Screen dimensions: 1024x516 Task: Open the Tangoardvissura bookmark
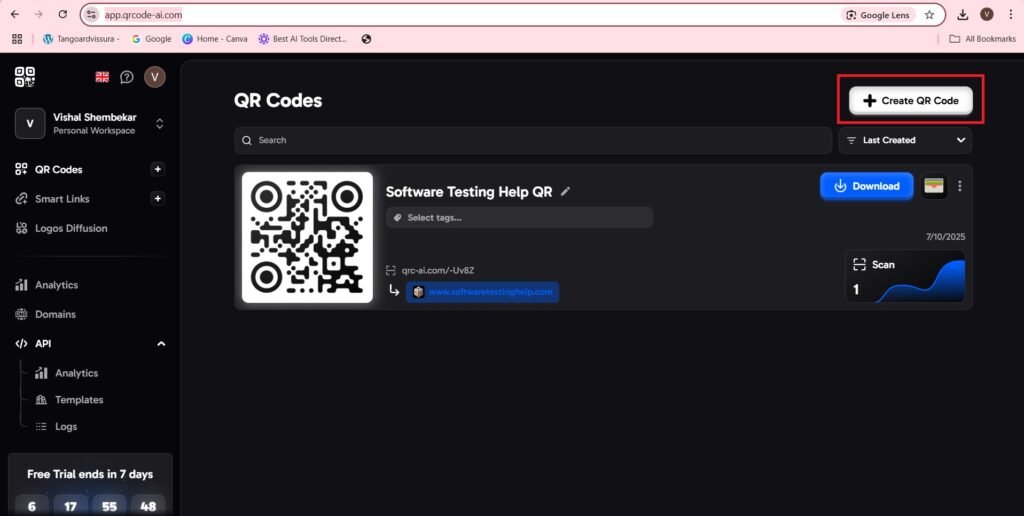point(80,39)
